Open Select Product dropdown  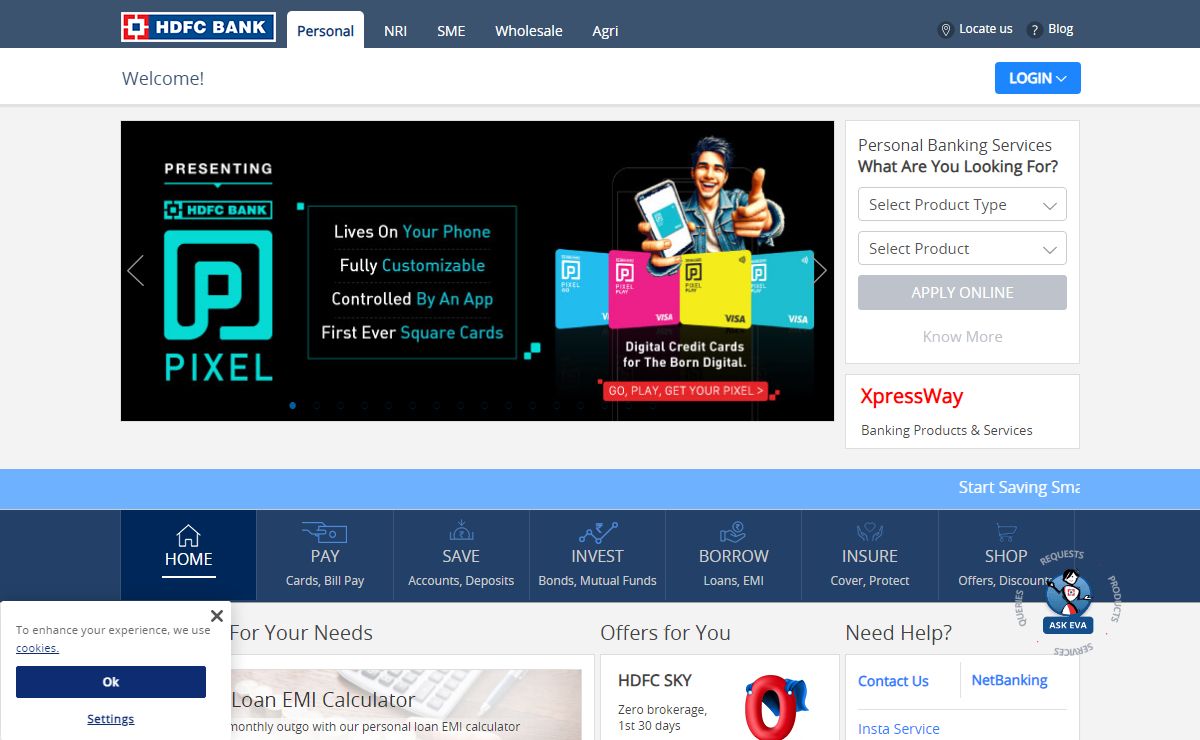coord(962,249)
